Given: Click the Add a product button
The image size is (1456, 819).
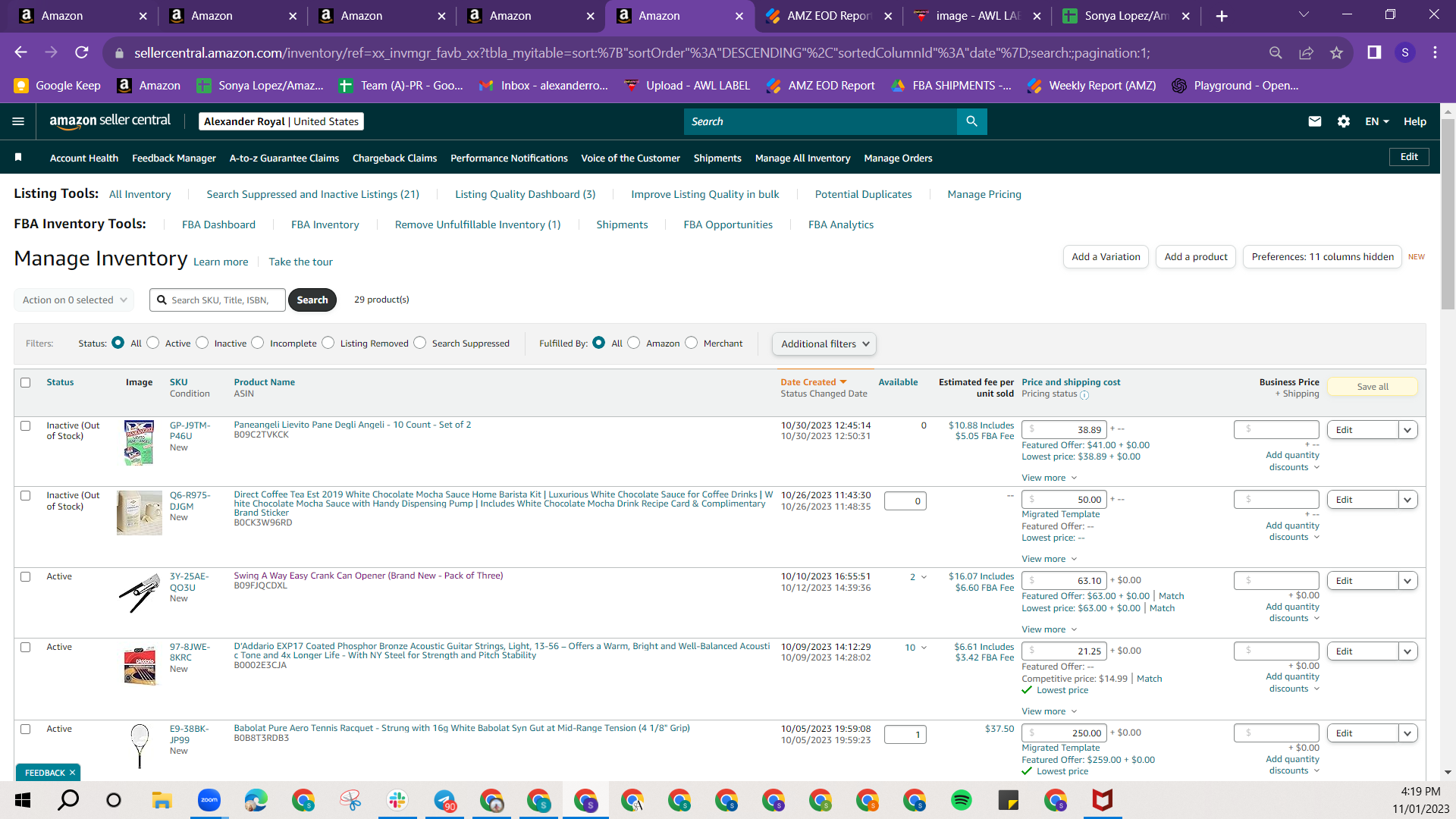Looking at the screenshot, I should click(x=1196, y=257).
